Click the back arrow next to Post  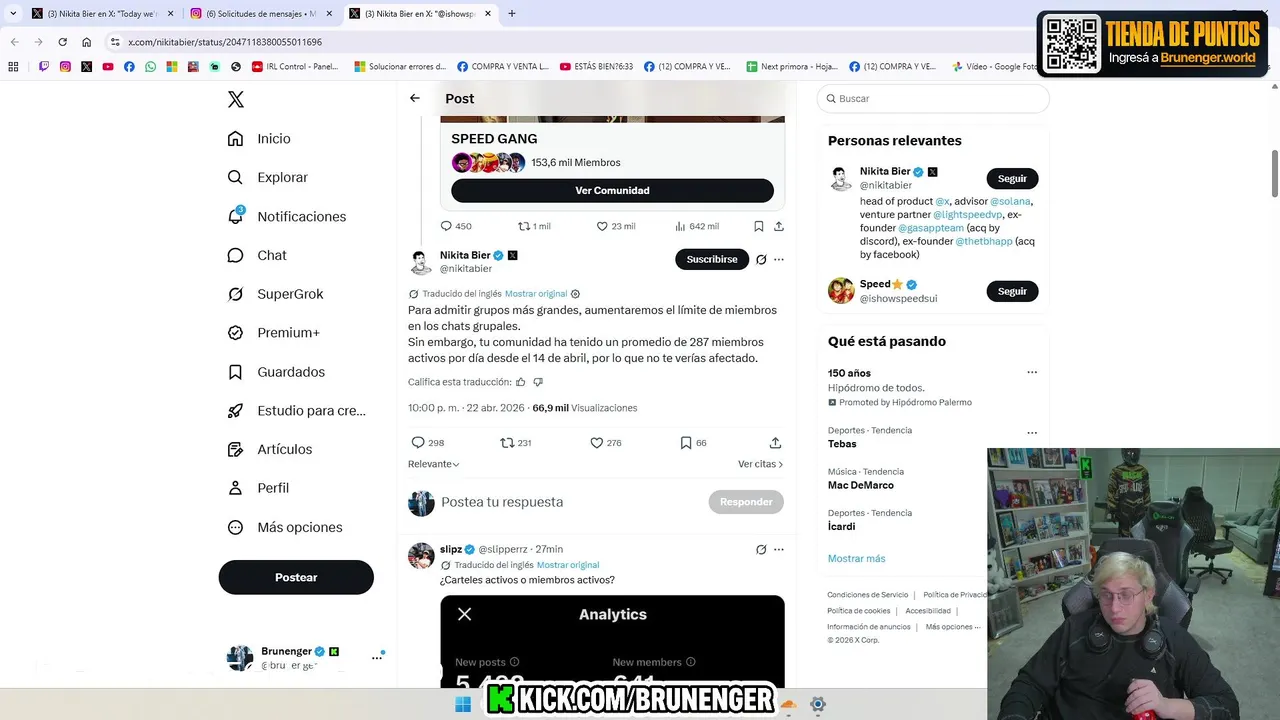[415, 98]
